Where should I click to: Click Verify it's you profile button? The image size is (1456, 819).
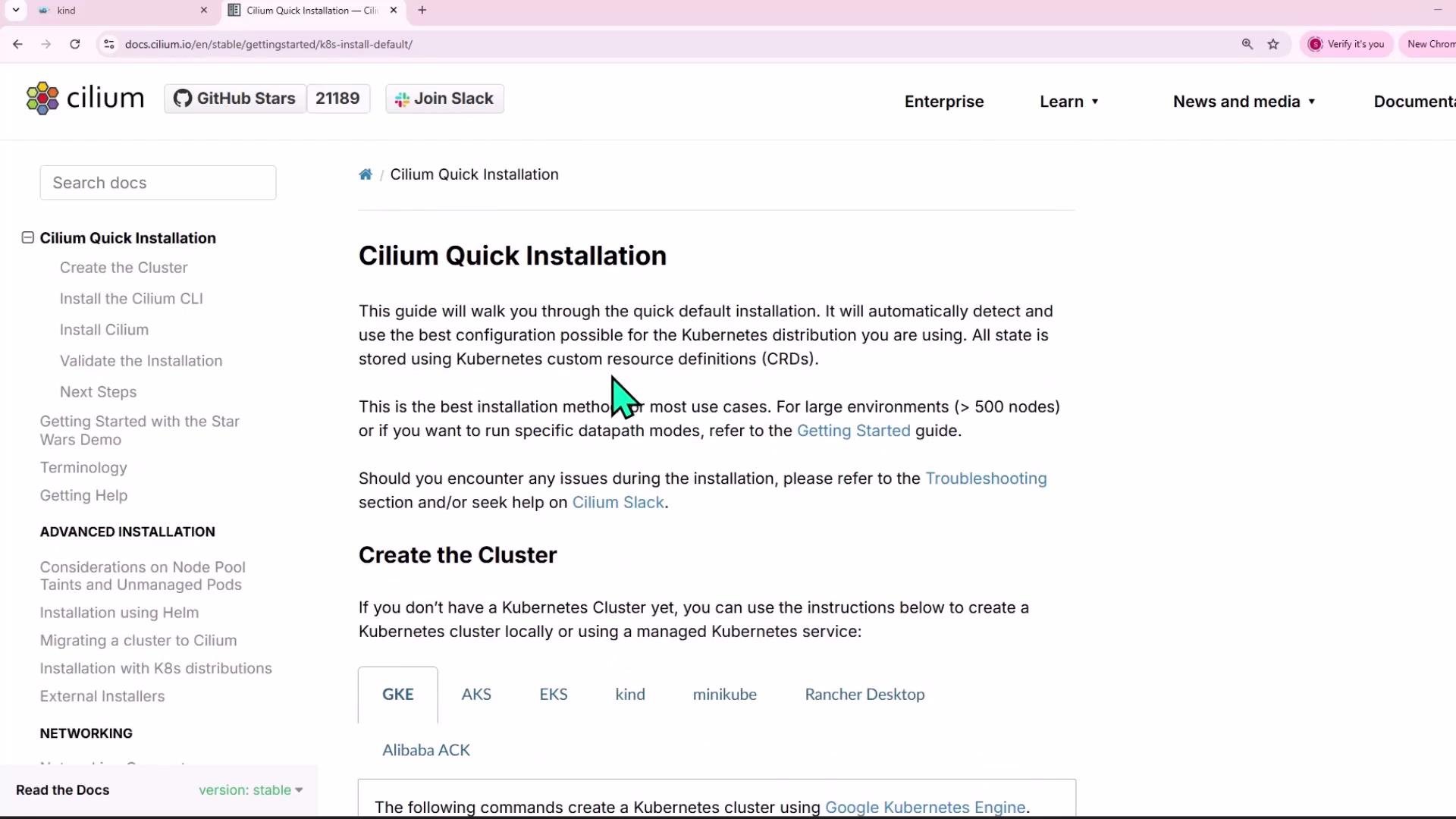pyautogui.click(x=1347, y=44)
